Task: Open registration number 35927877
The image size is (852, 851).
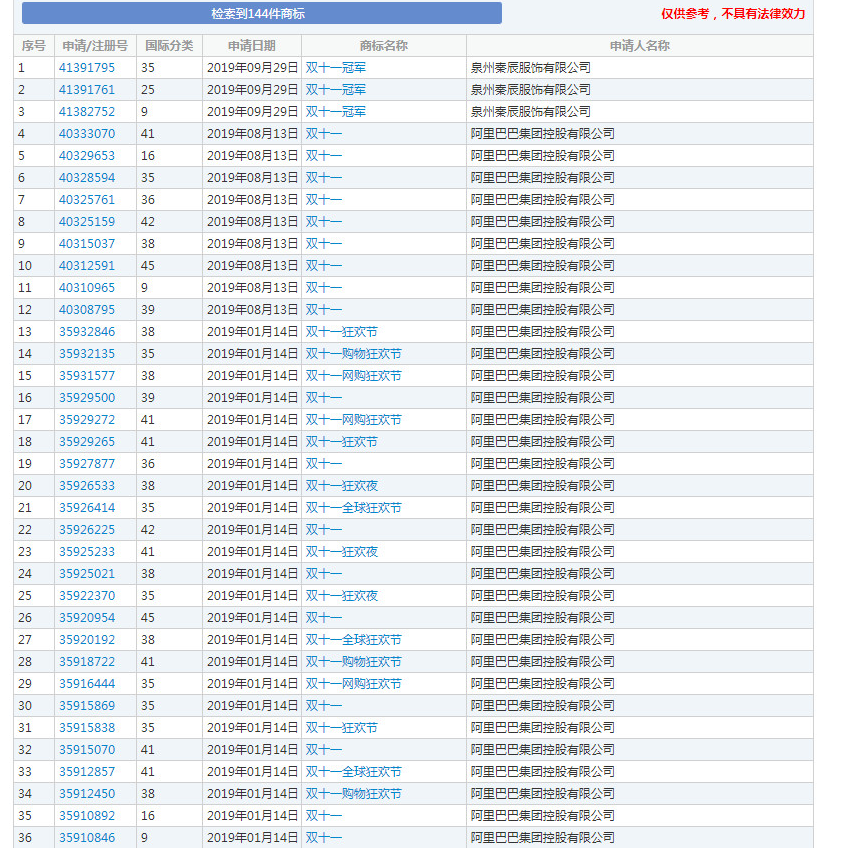Action: 86,464
